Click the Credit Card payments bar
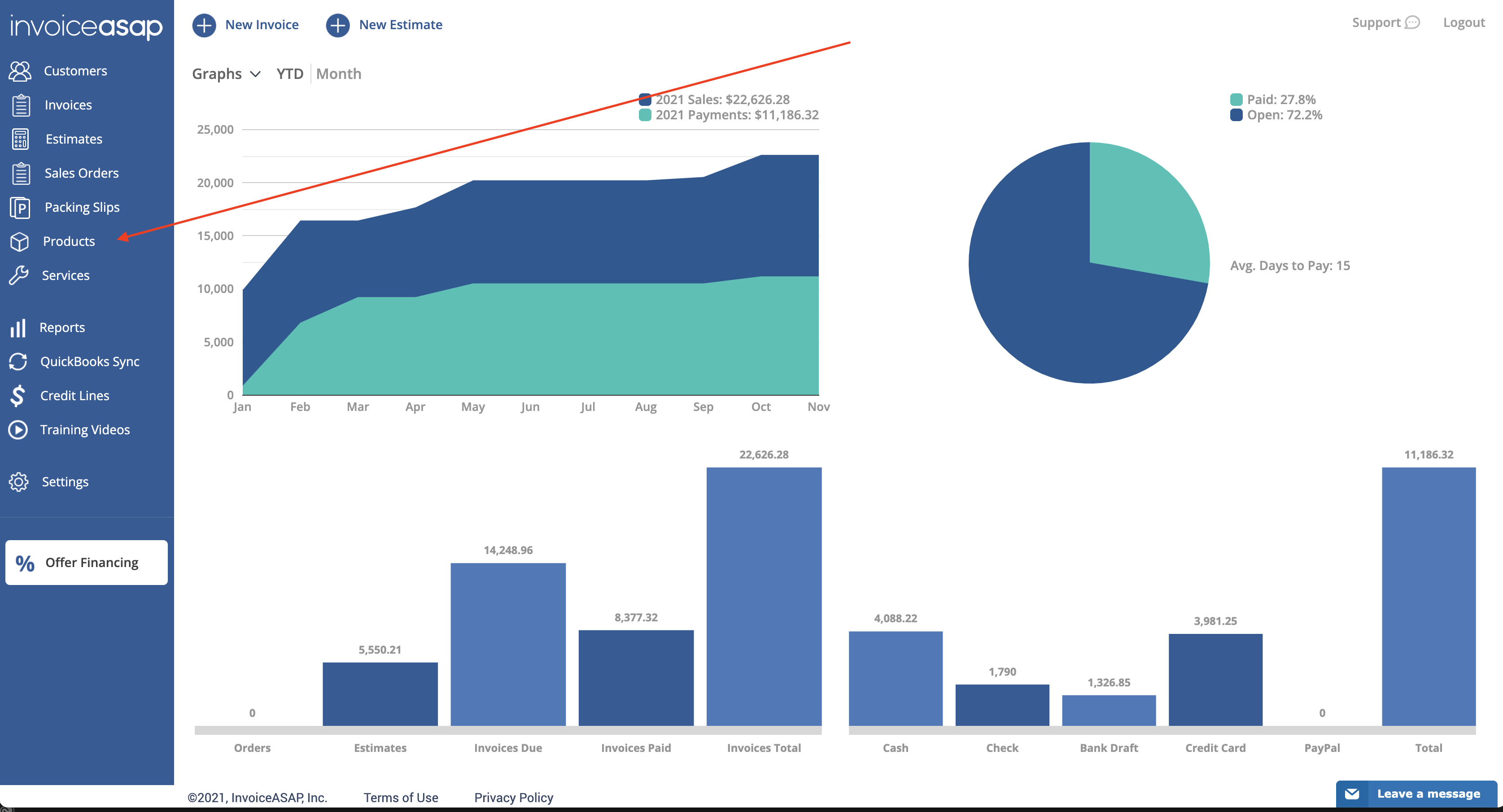The height and width of the screenshot is (812, 1503). pos(1215,680)
